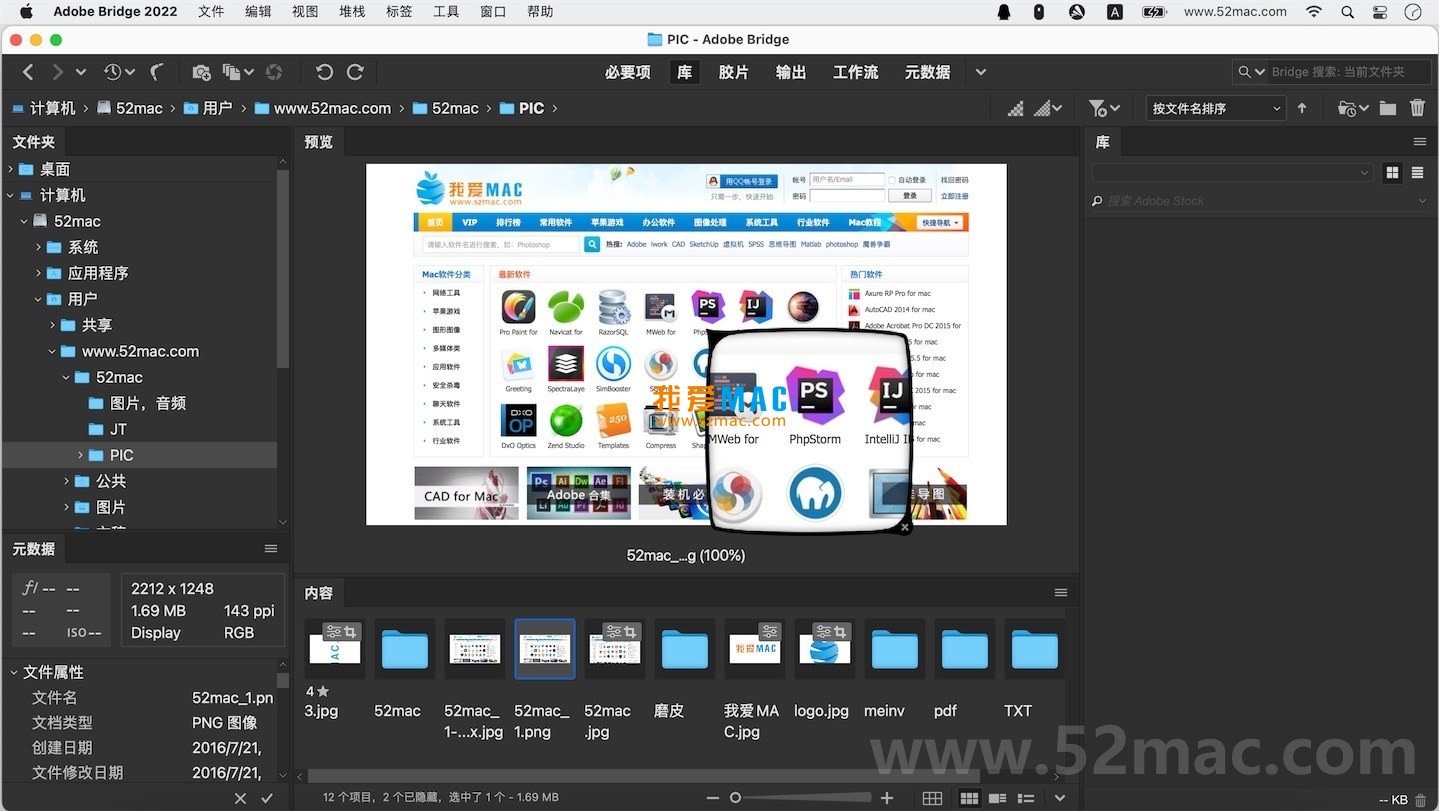This screenshot has height=811, width=1439.
Task: Open the Metadata panel hamburger menu
Action: [271, 549]
